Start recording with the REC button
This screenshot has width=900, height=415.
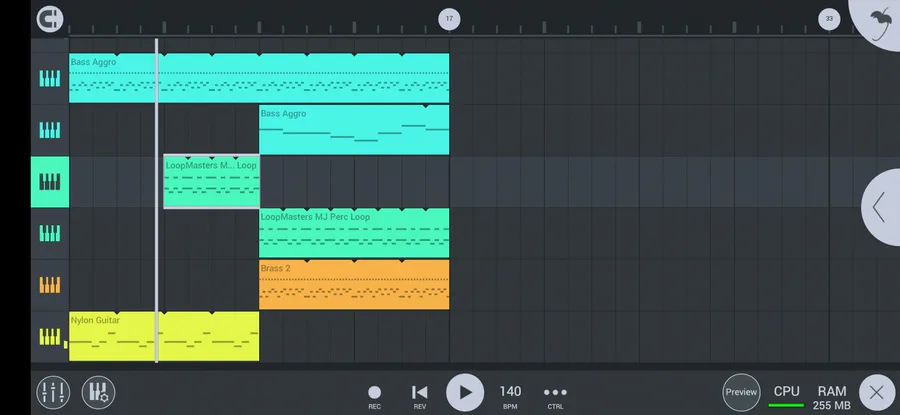(374, 397)
